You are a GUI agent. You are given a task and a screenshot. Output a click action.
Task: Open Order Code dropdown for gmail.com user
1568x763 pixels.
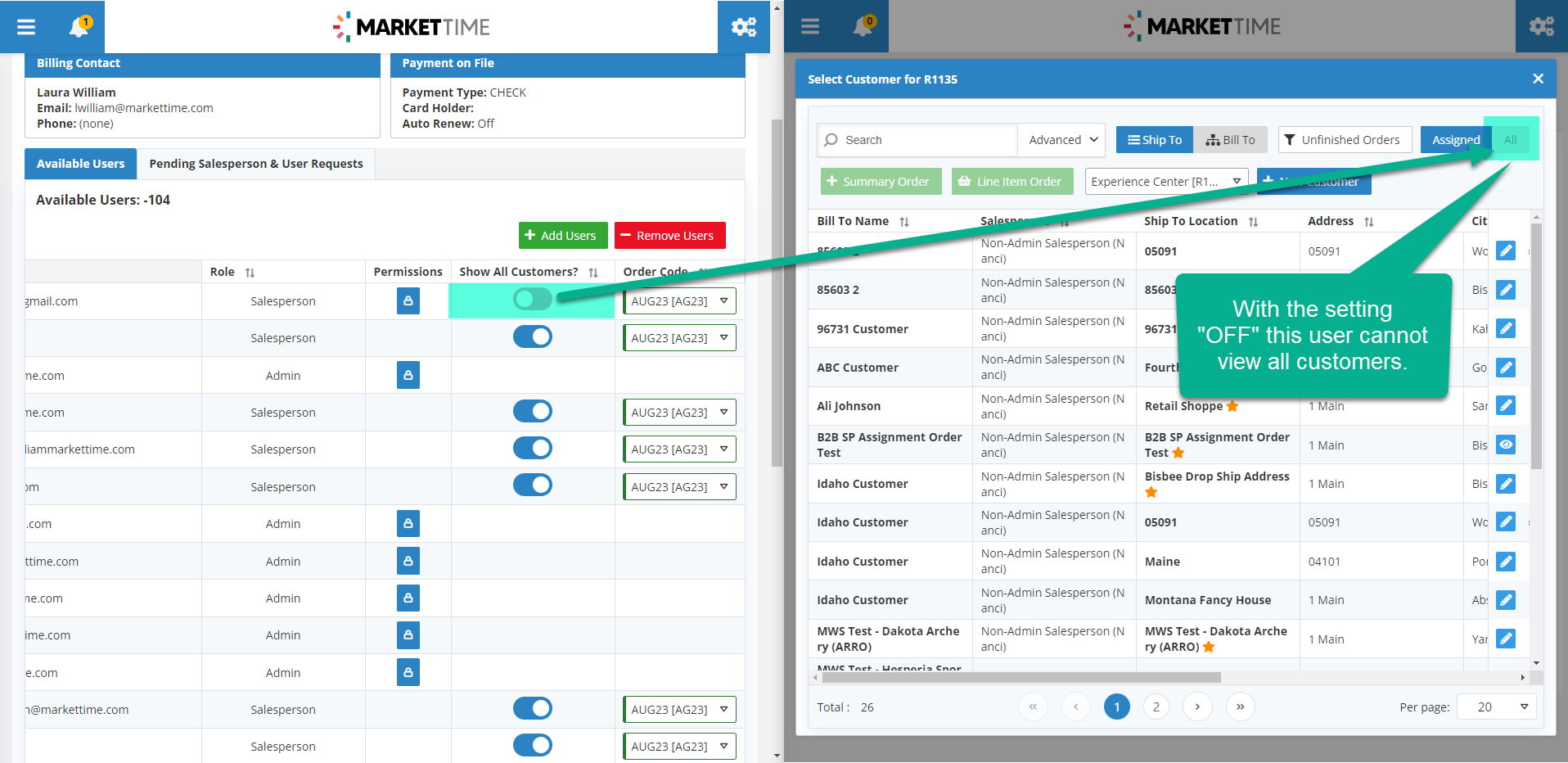[x=679, y=301]
